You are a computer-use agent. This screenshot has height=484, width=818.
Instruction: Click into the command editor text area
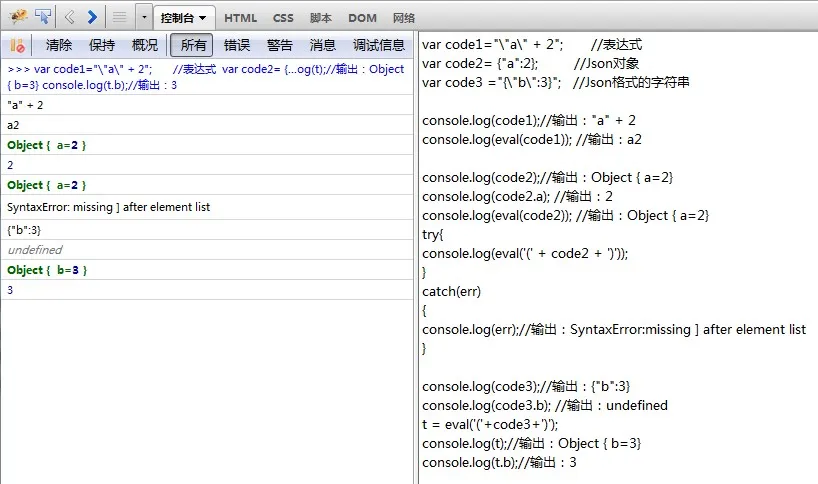pos(618,258)
